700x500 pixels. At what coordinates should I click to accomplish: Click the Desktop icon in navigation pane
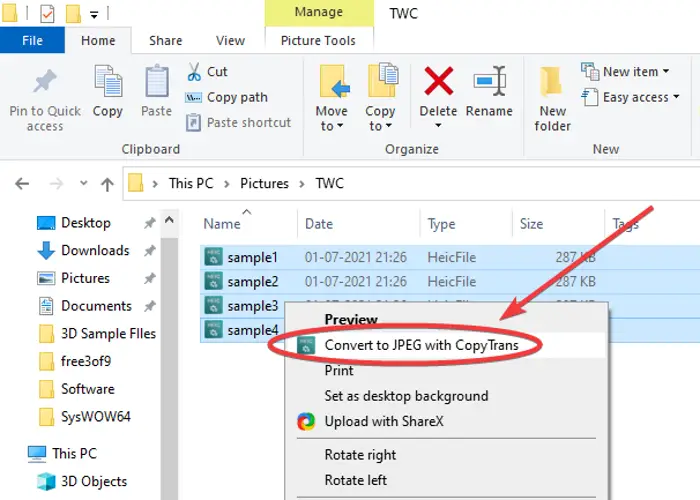[46, 223]
